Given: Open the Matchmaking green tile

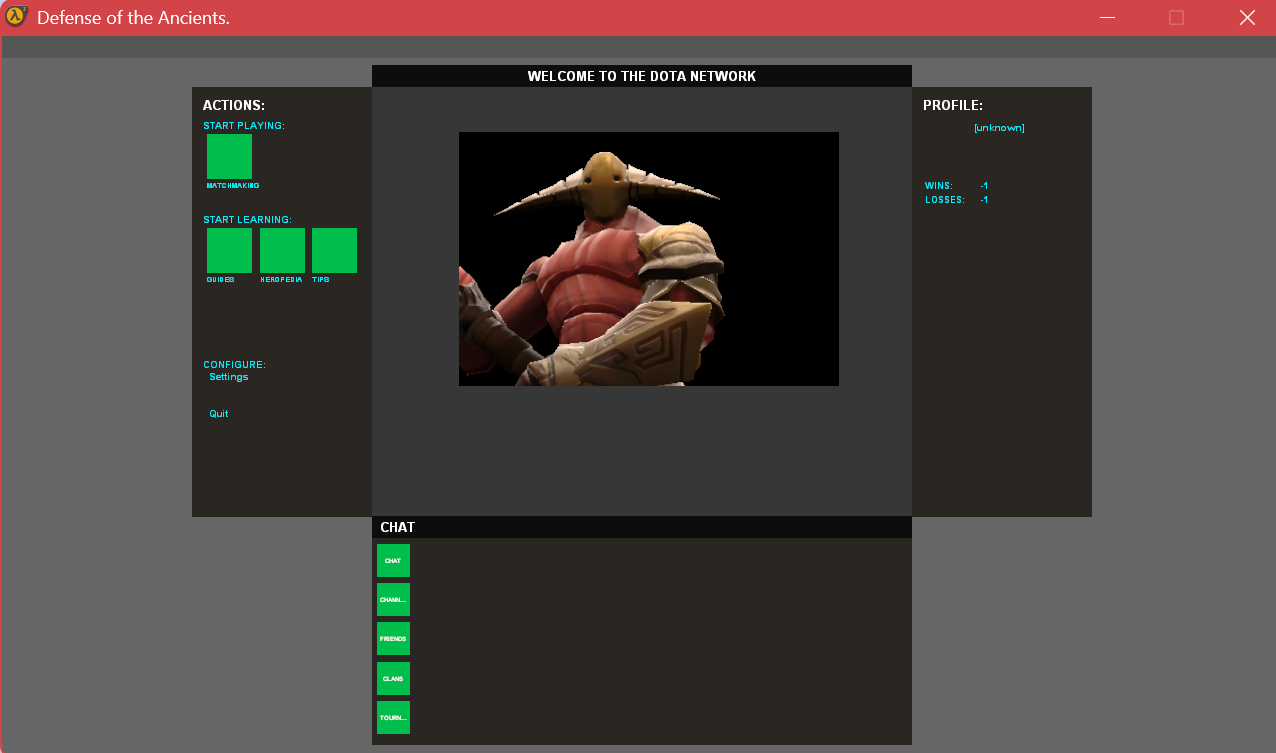Looking at the screenshot, I should point(229,156).
